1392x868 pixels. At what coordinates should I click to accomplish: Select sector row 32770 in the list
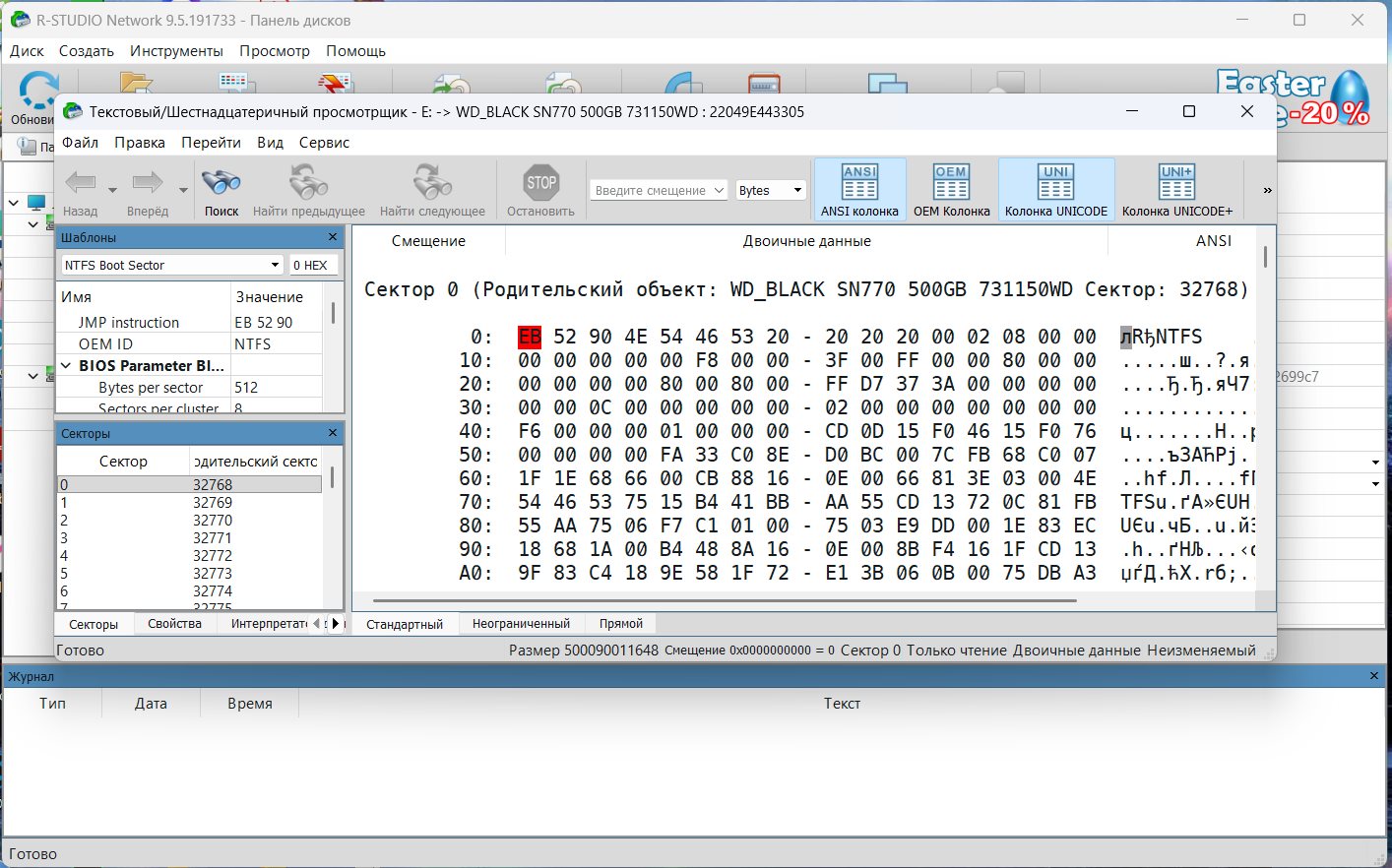tap(212, 521)
